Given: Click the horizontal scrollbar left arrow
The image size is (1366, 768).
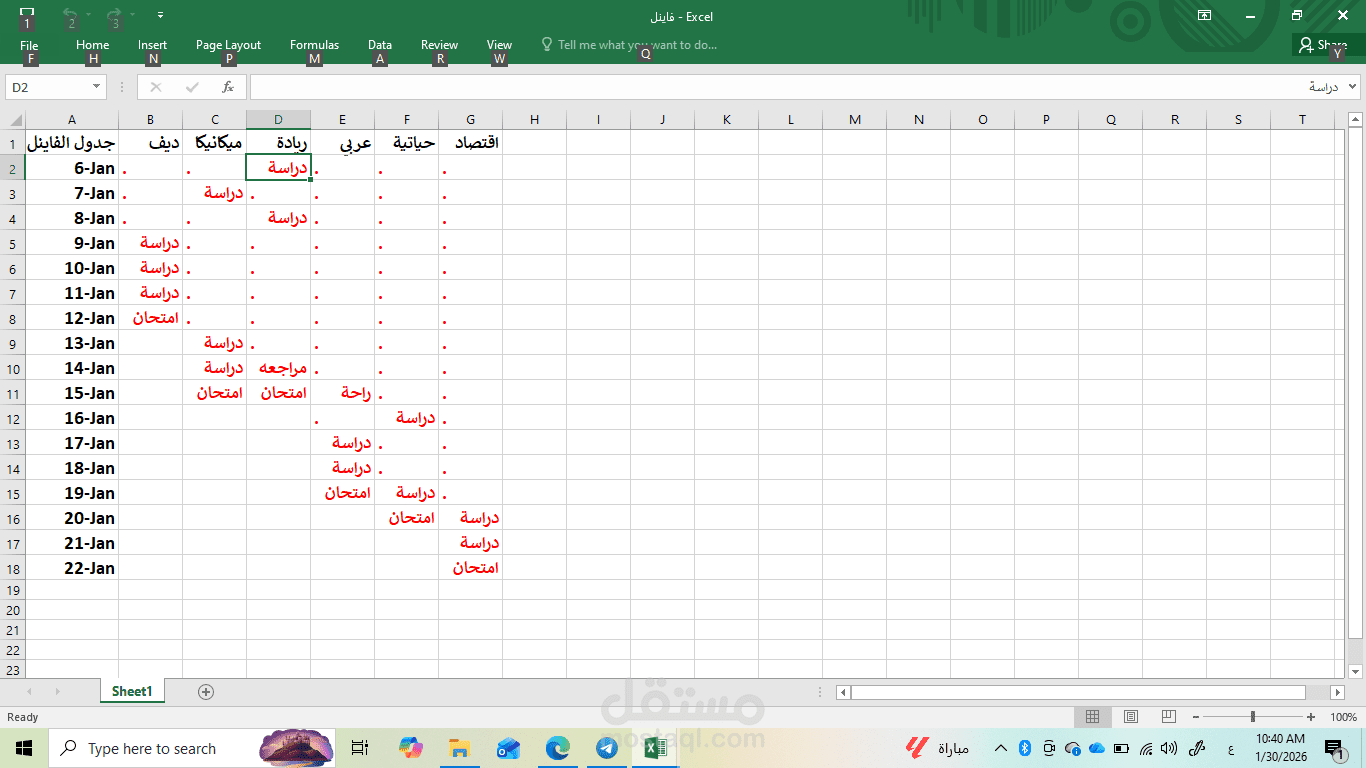Looking at the screenshot, I should click(x=843, y=692).
